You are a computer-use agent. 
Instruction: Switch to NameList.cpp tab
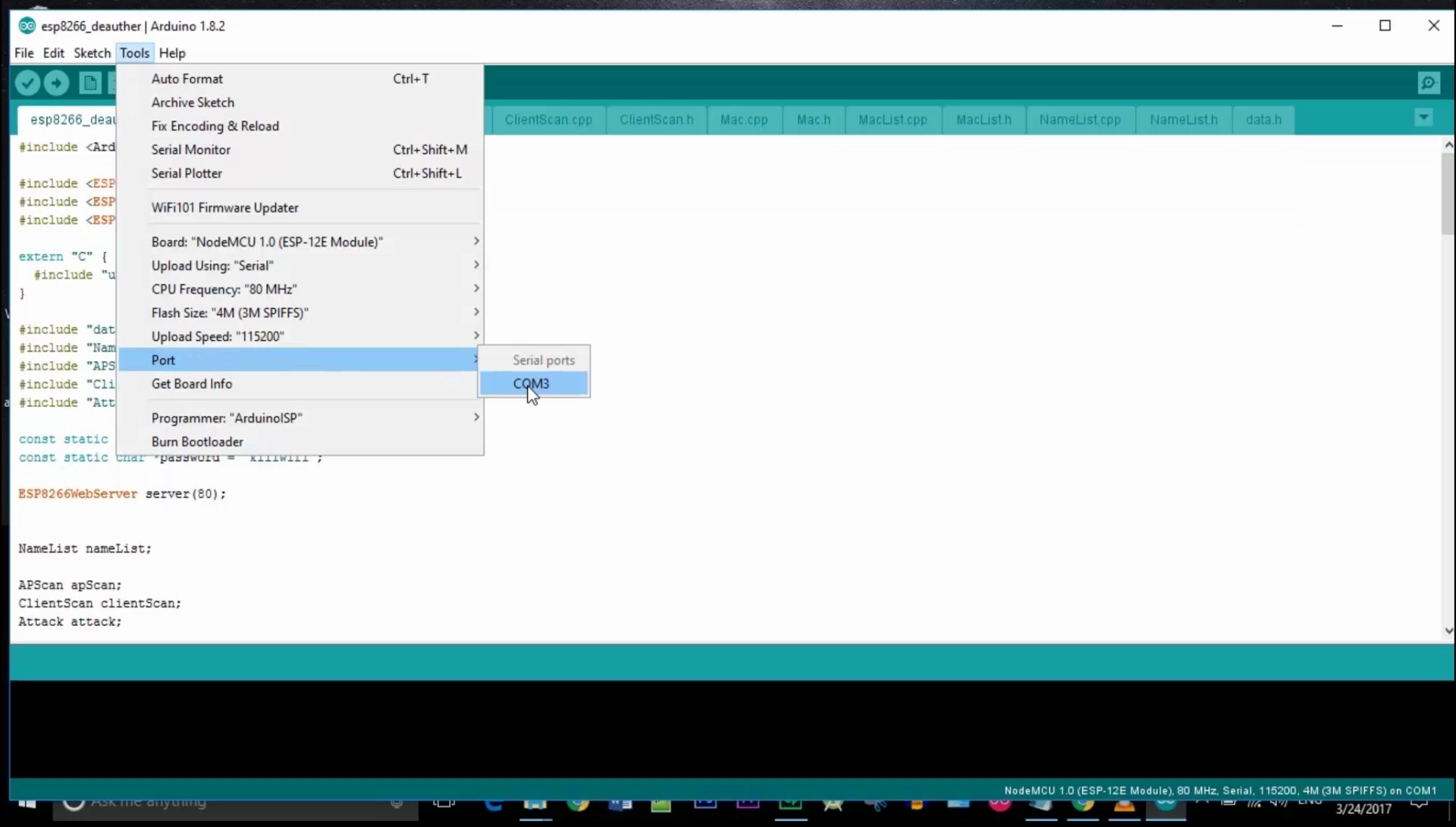tap(1080, 120)
